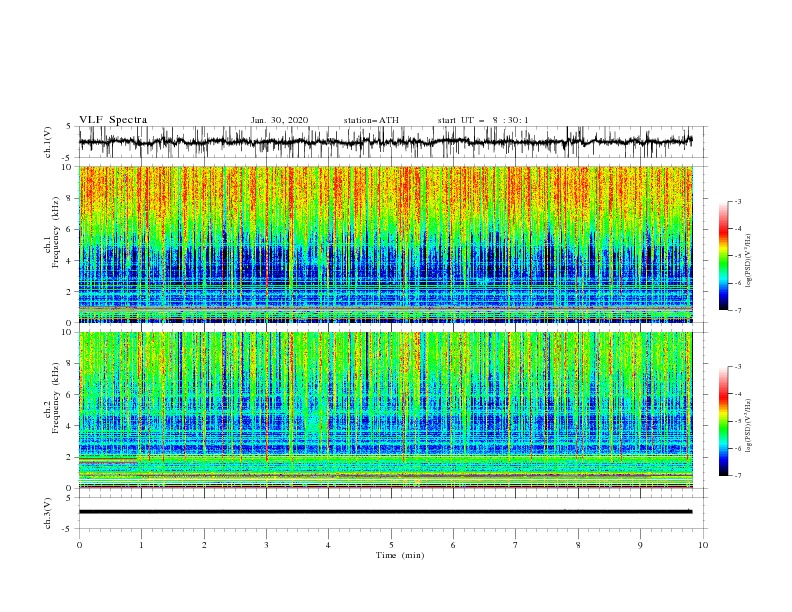Viewport: 792px width, 612px height.
Task: Click the time axis tick label "3"
Action: coord(267,545)
